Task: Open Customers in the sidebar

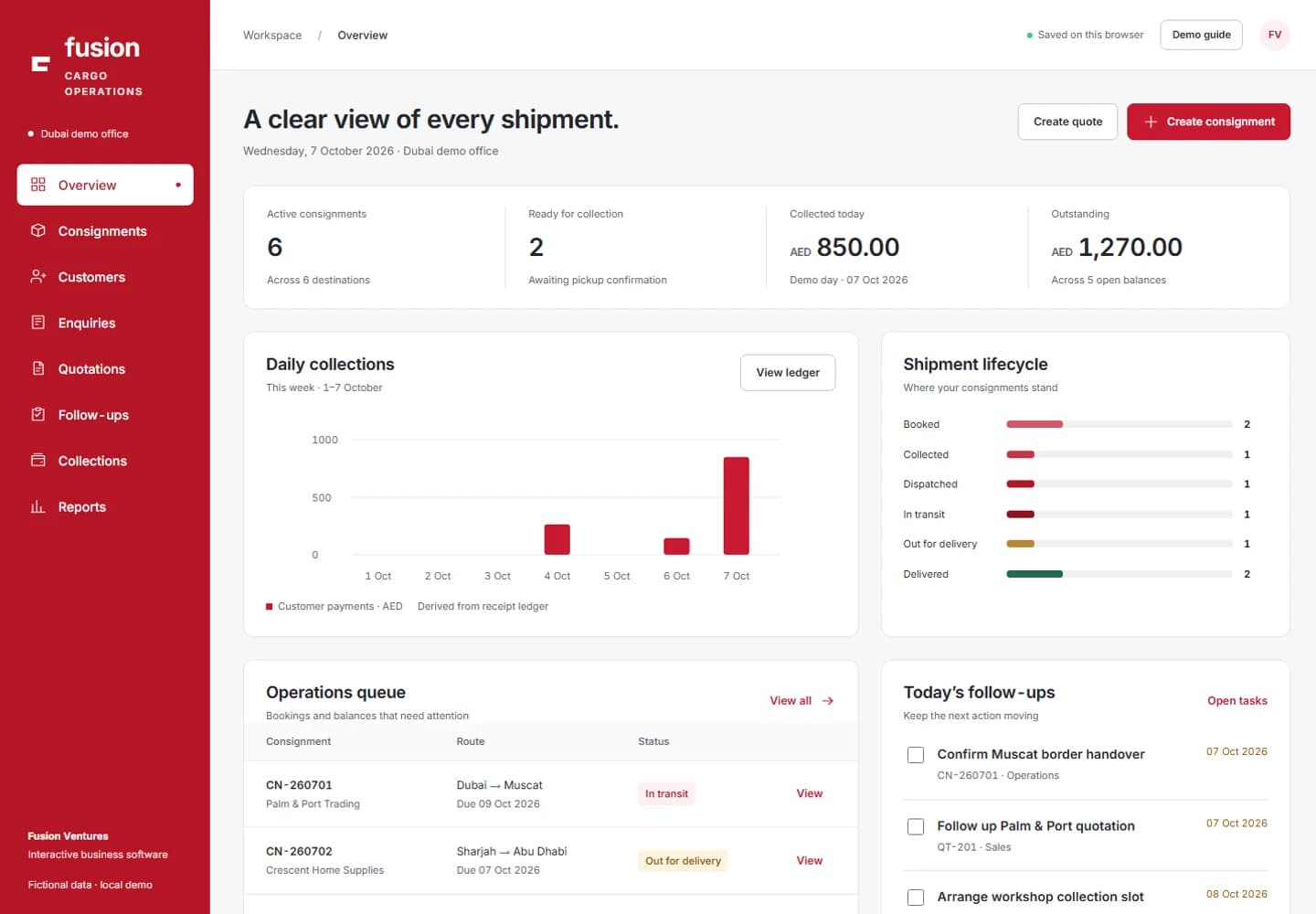Action: point(105,277)
